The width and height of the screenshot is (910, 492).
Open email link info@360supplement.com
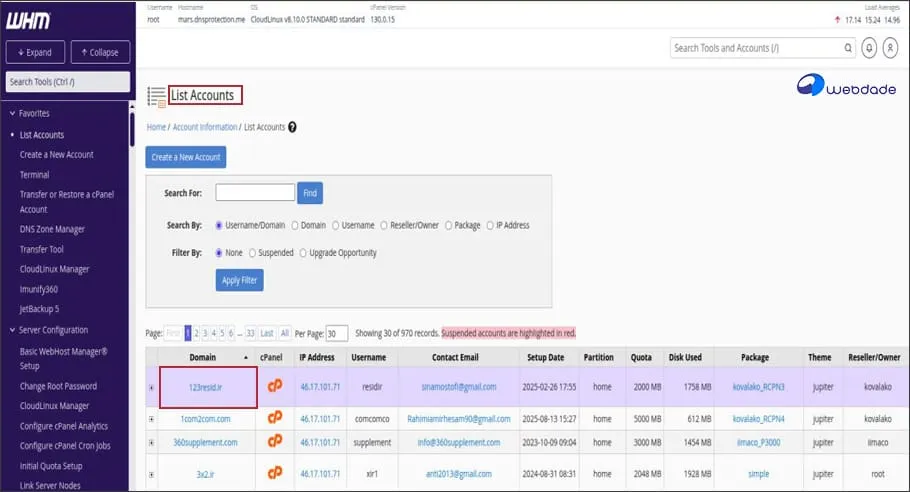[458, 442]
